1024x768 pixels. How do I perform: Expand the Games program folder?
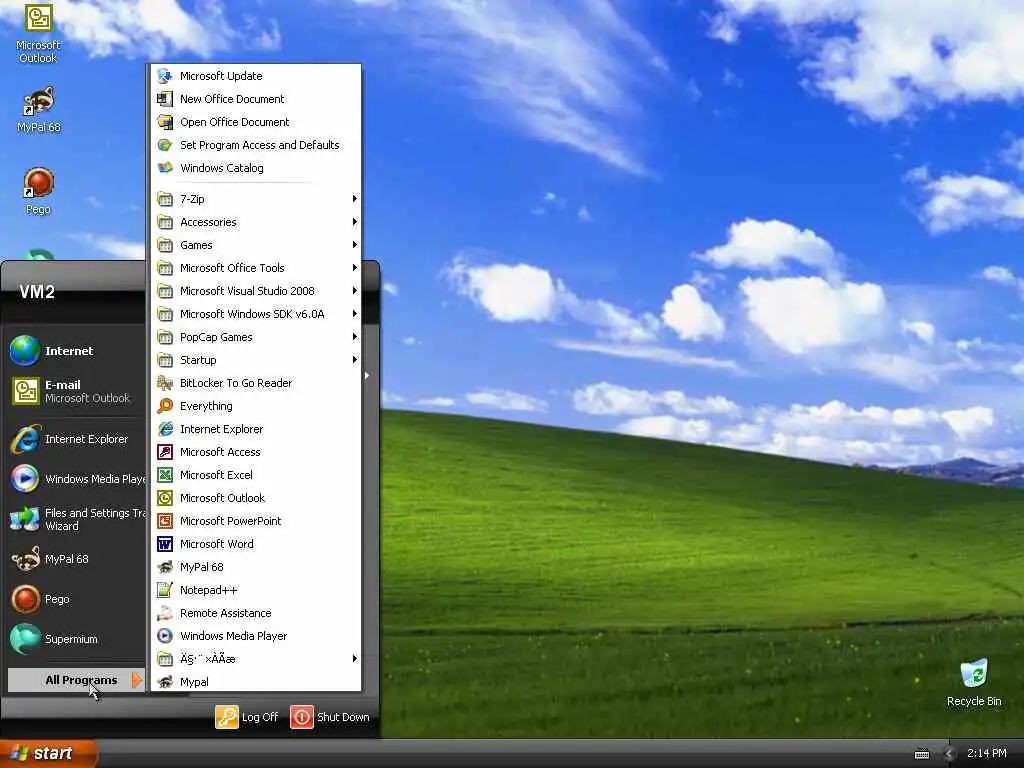[x=256, y=245]
